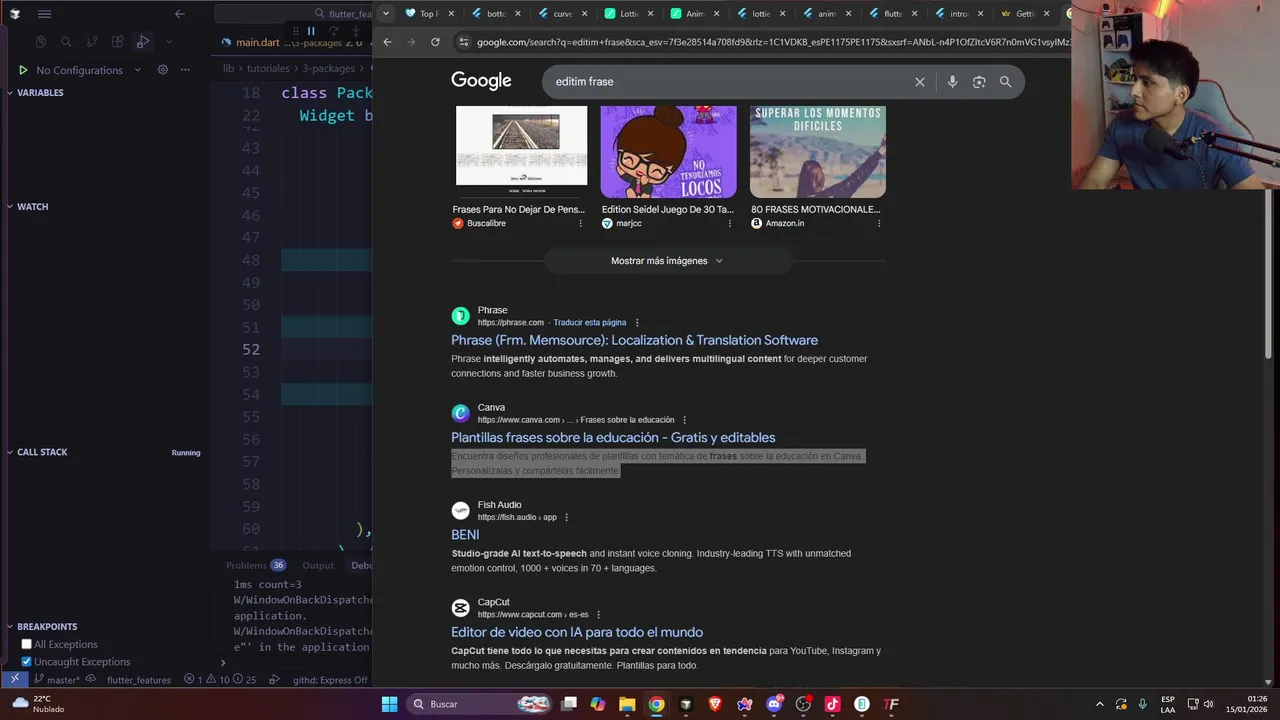
Task: Open the Buscalibre railroad image thumbnail
Action: [521, 146]
